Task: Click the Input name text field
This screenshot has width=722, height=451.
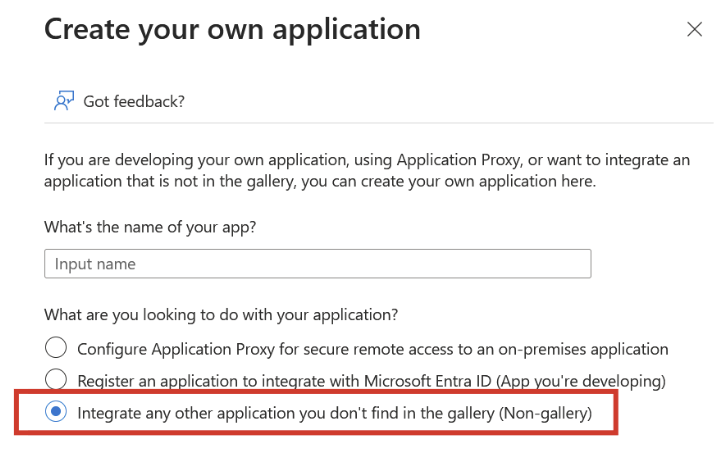Action: click(317, 264)
